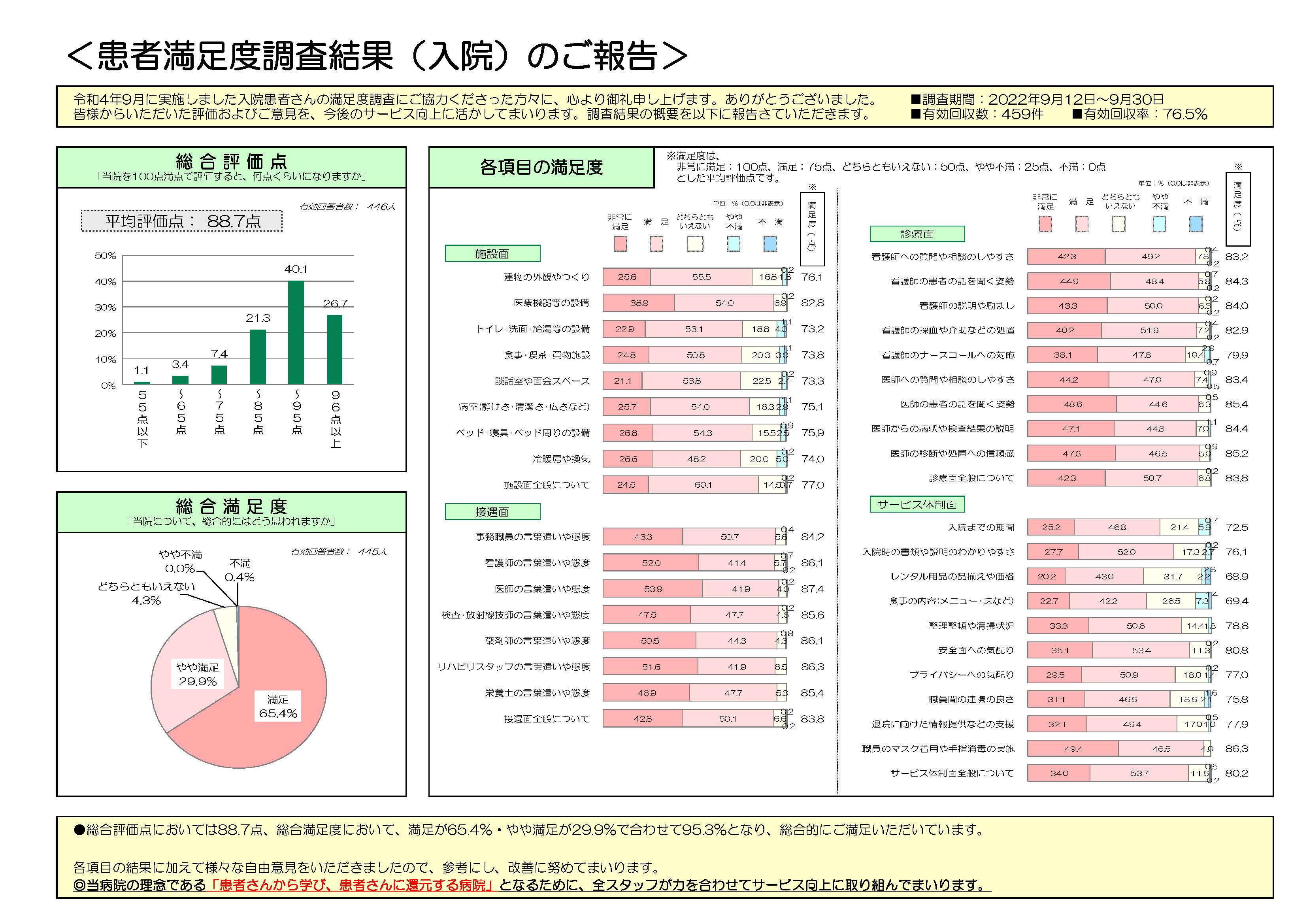Click the 非常に満足 swatch in the 施設面 legend
This screenshot has height=924, width=1307.
point(620,244)
